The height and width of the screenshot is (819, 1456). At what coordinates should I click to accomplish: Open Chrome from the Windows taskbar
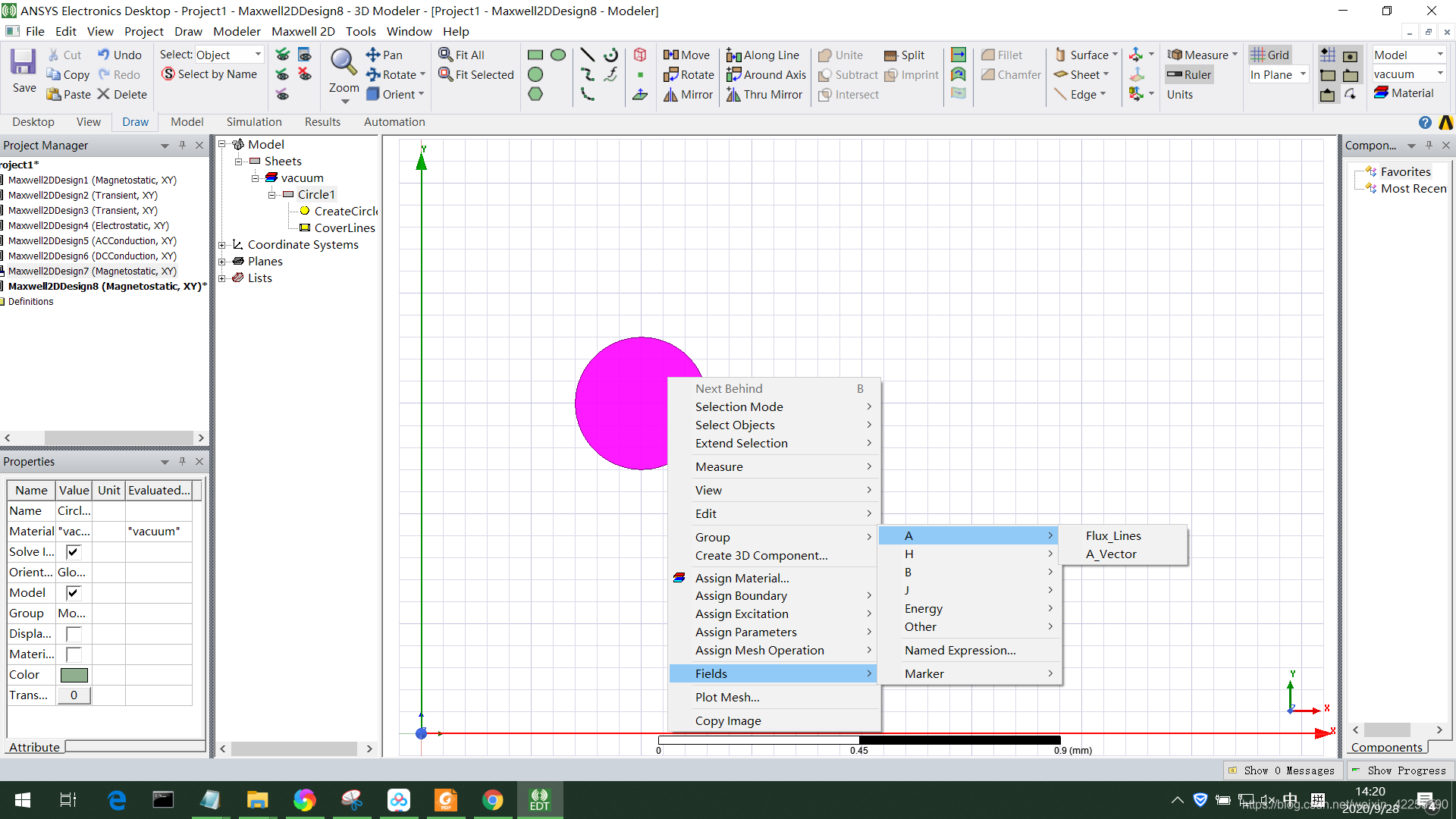pyautogui.click(x=492, y=800)
